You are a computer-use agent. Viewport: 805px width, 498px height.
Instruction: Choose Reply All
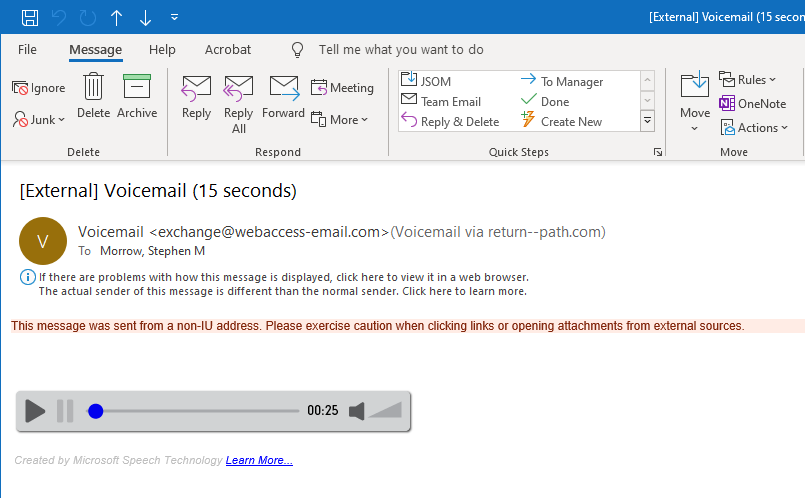[238, 105]
